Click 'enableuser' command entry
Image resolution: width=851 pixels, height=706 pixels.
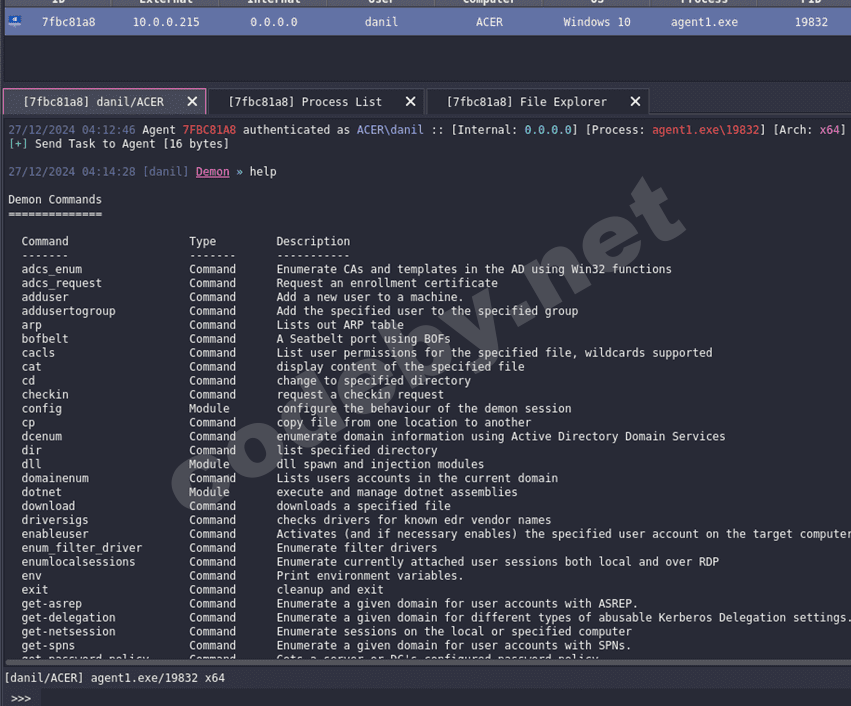click(55, 535)
